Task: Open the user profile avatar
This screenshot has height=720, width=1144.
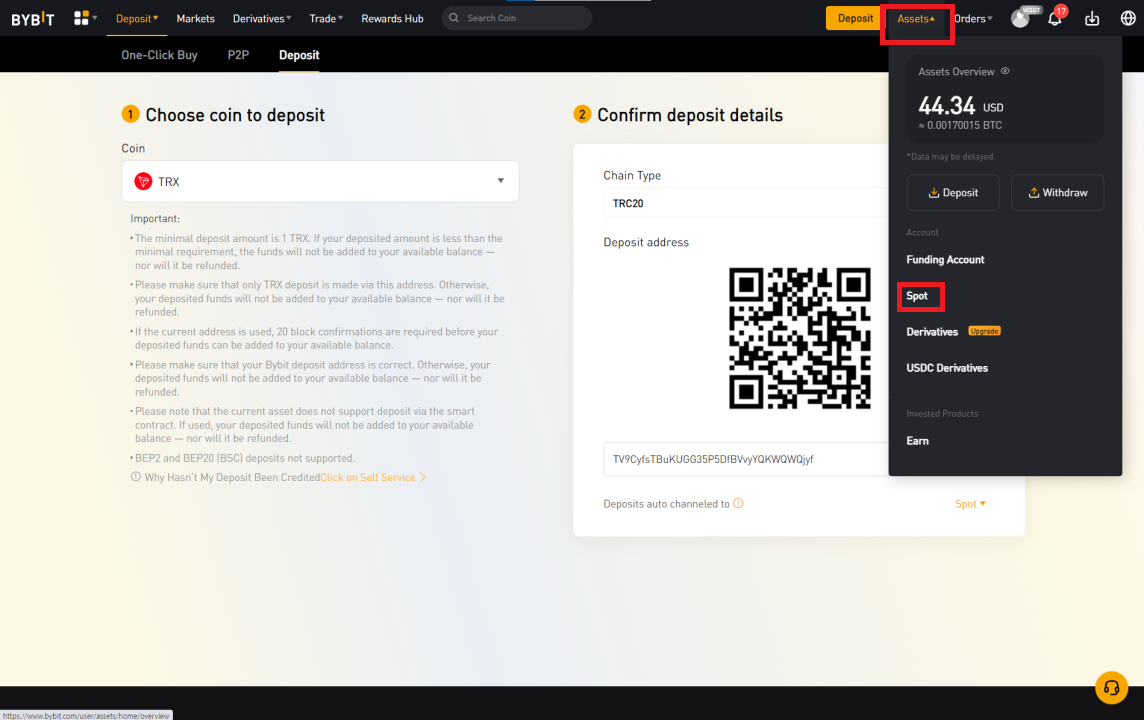Action: [x=1020, y=18]
